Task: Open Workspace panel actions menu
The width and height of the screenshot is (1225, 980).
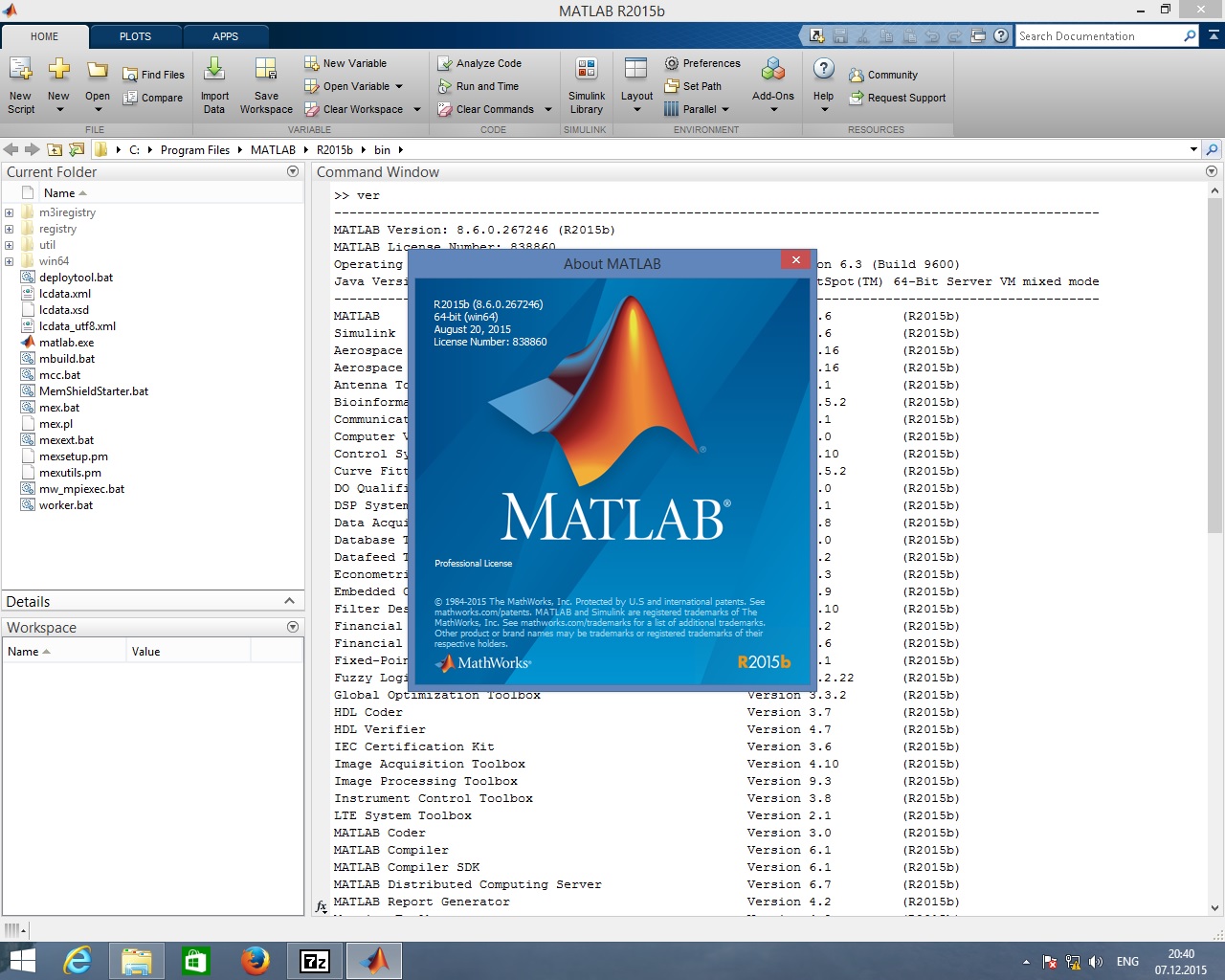Action: (293, 627)
